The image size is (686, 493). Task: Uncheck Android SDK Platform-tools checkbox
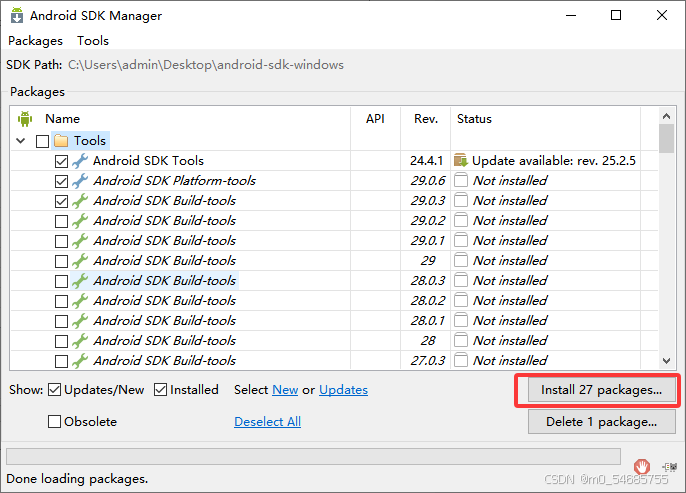pyautogui.click(x=61, y=182)
